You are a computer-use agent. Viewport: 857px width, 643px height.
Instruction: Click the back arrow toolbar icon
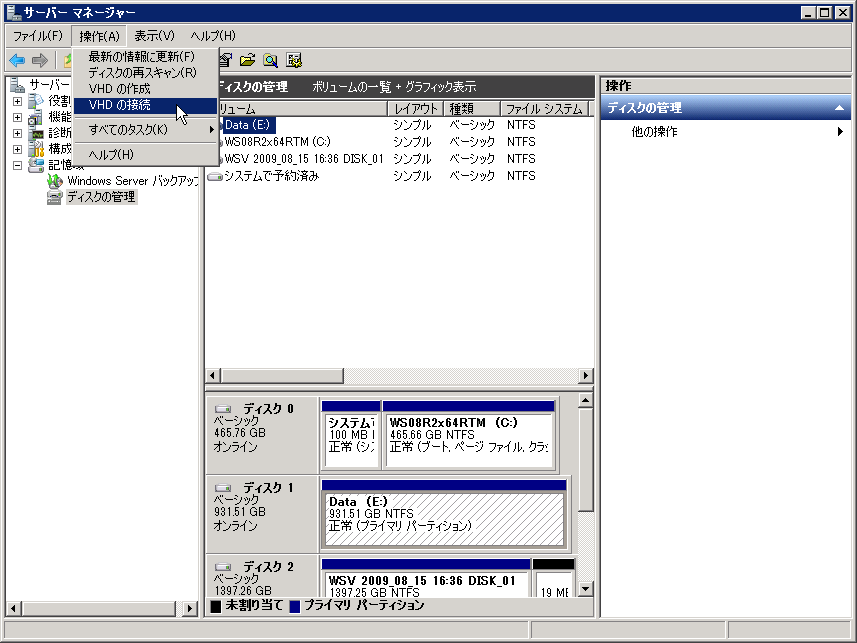[17, 60]
